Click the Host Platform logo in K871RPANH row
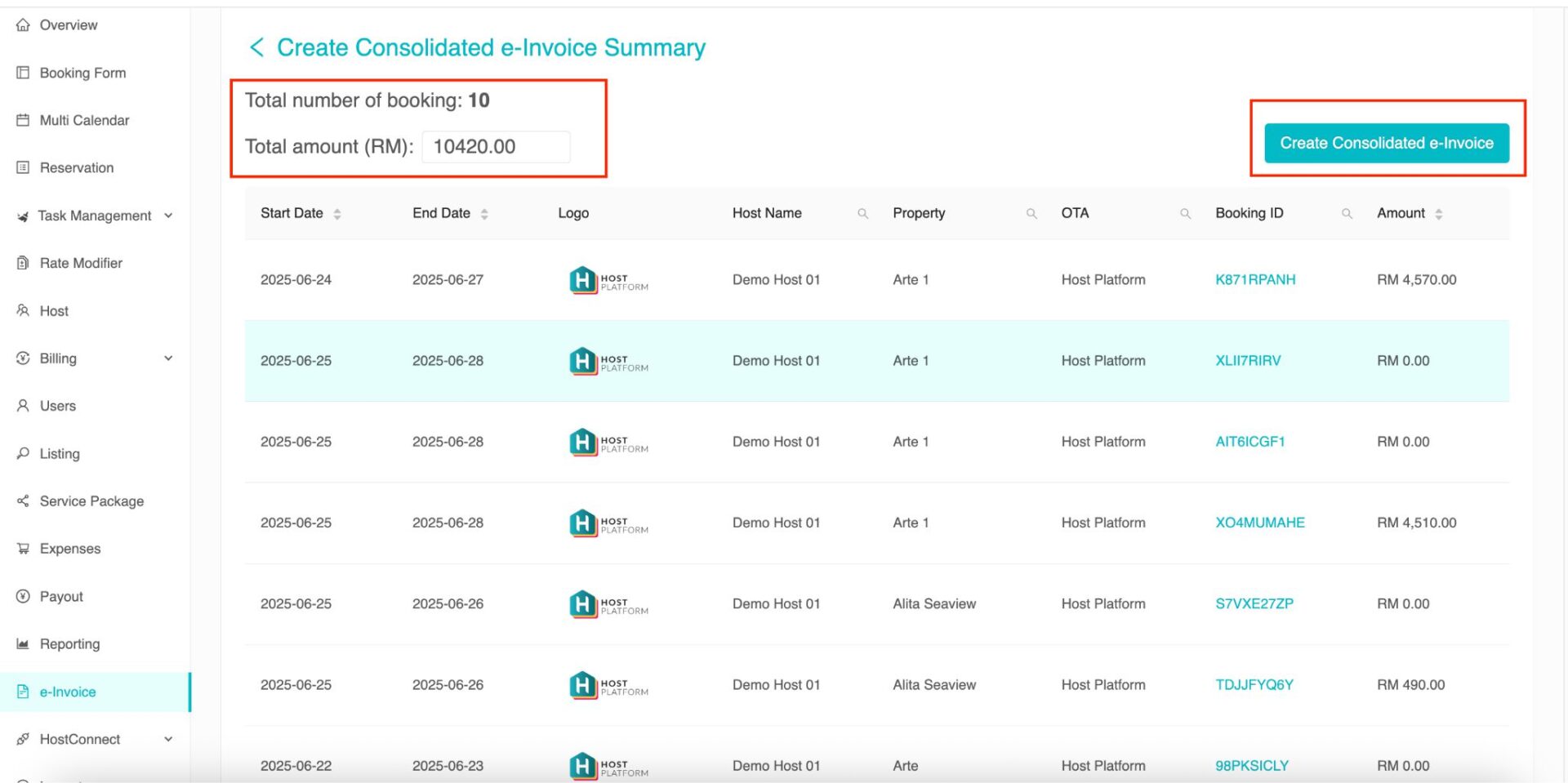 (608, 280)
